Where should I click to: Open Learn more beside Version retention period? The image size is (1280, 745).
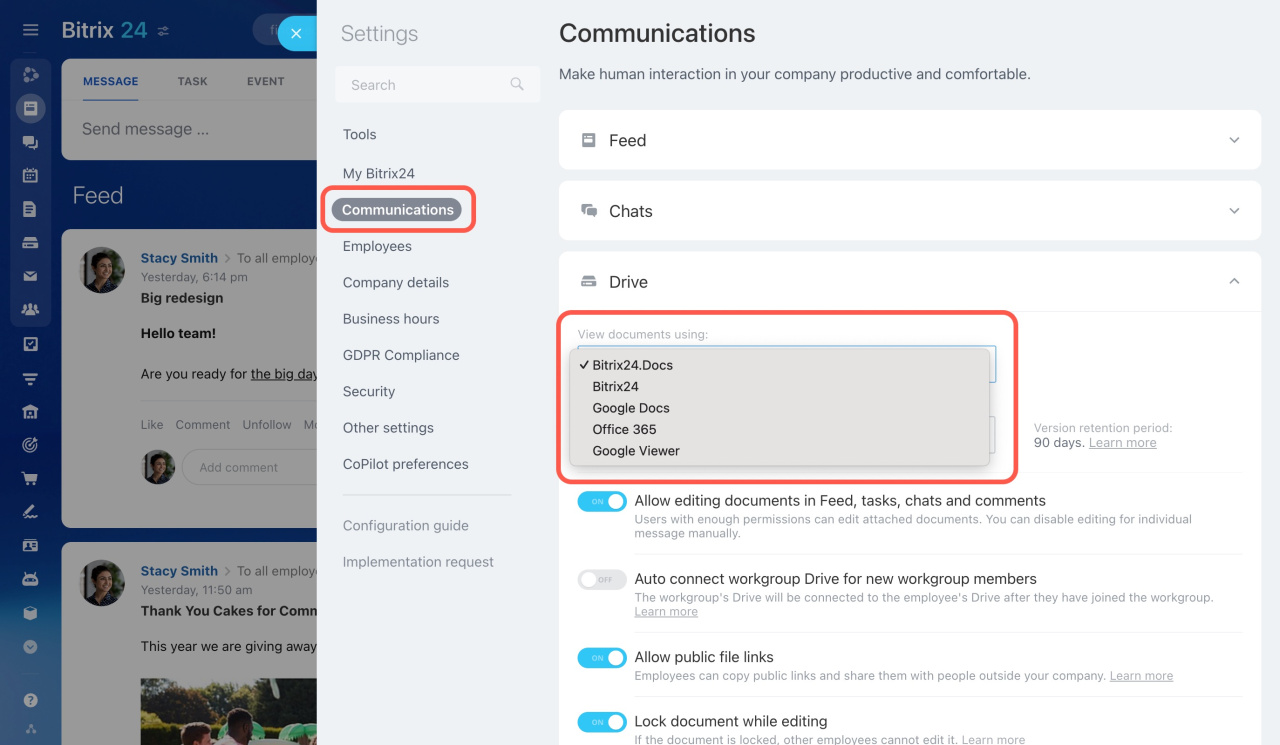[1122, 443]
